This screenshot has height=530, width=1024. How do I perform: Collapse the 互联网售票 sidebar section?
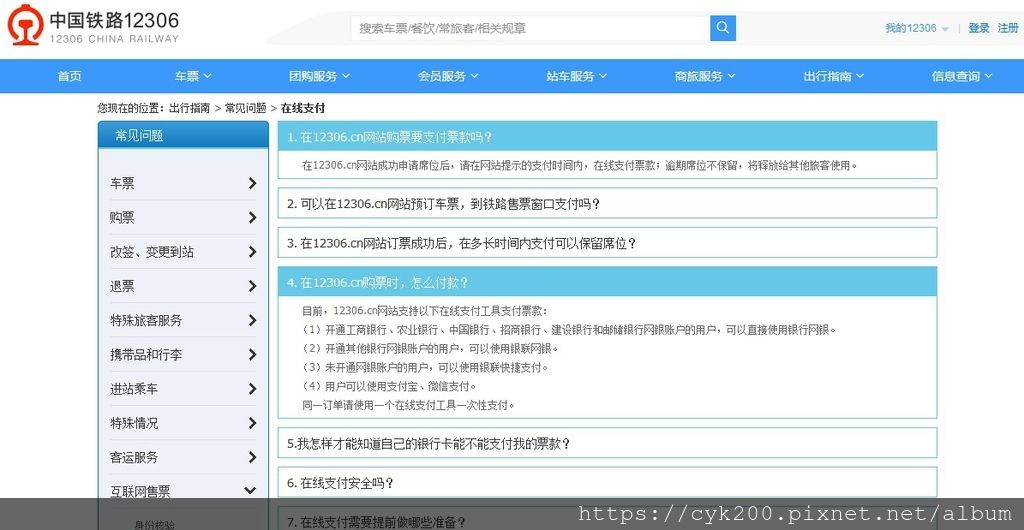pyautogui.click(x=249, y=491)
